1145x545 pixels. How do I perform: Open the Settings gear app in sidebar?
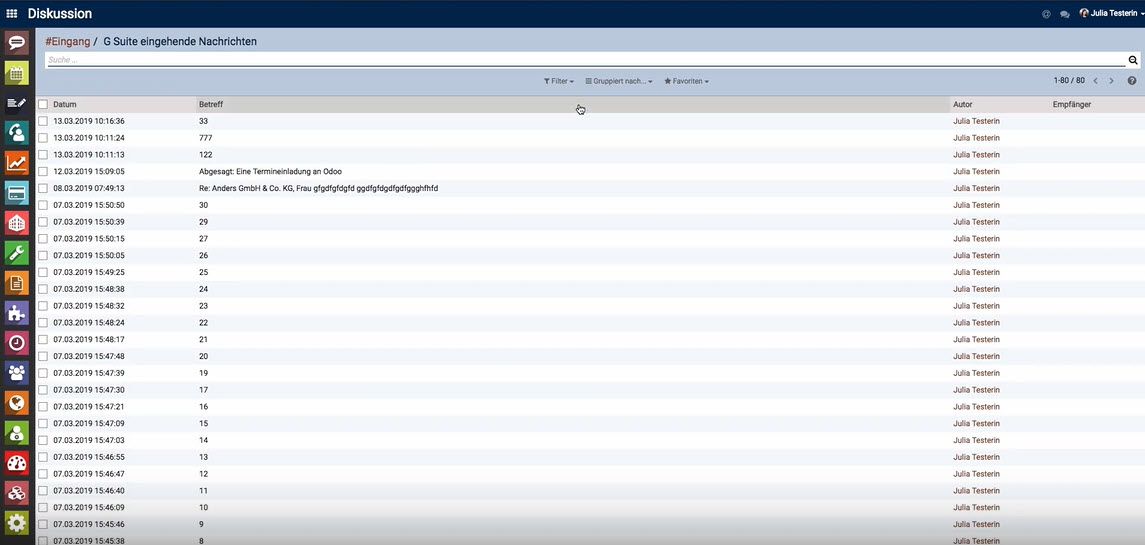click(17, 522)
